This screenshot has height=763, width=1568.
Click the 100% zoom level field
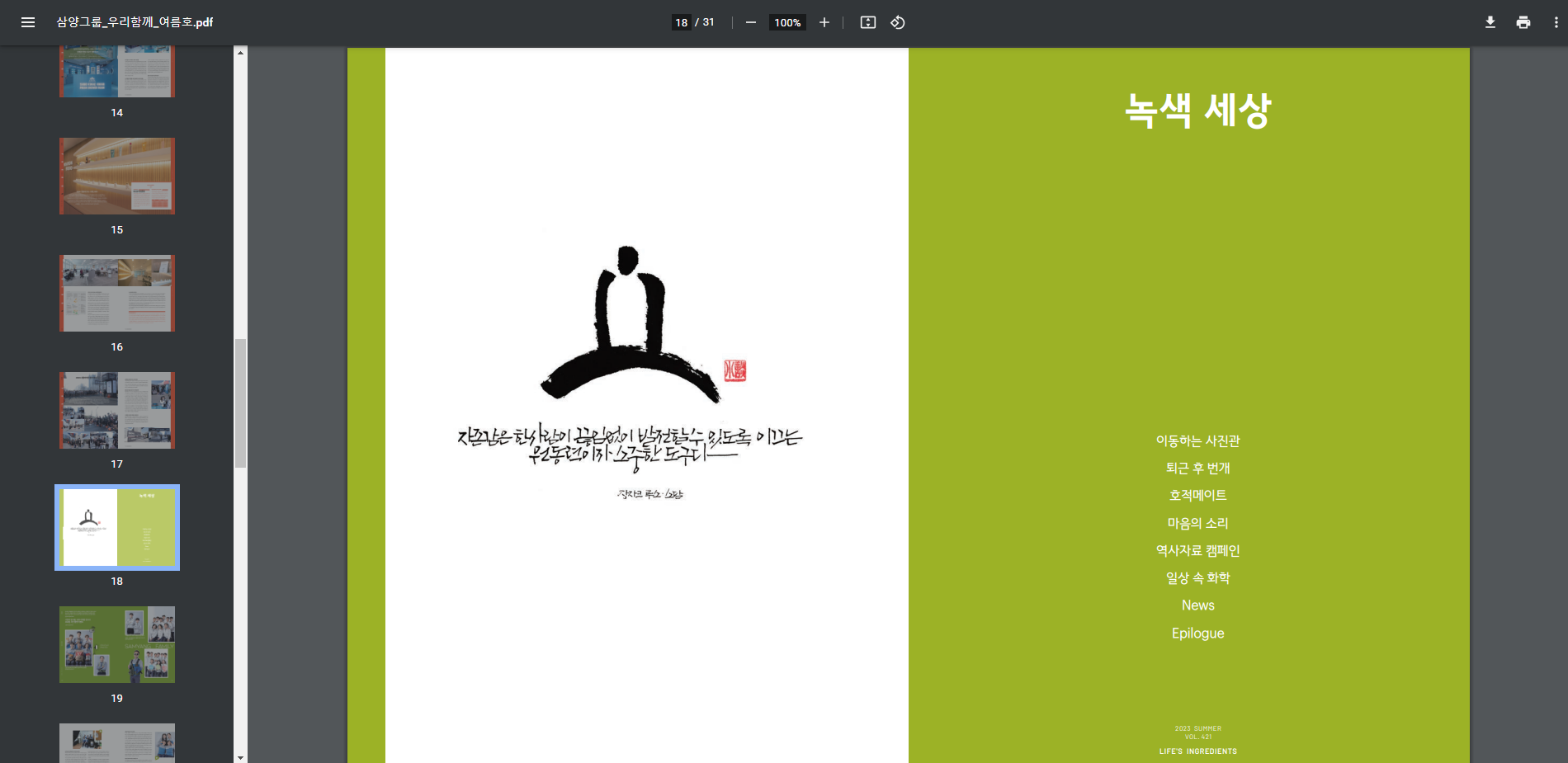coord(786,22)
